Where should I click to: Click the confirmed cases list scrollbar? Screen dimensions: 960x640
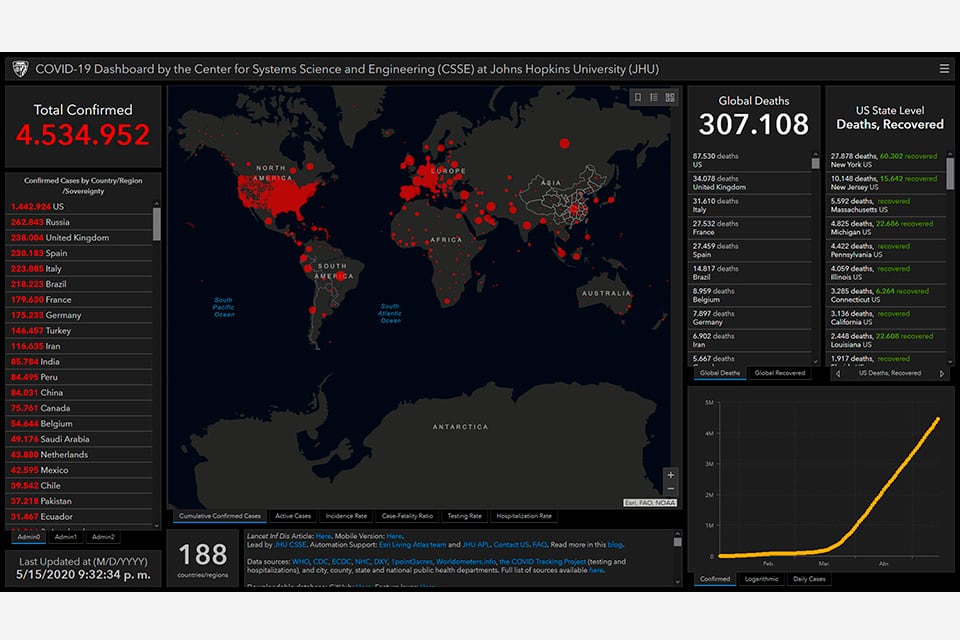tap(156, 223)
